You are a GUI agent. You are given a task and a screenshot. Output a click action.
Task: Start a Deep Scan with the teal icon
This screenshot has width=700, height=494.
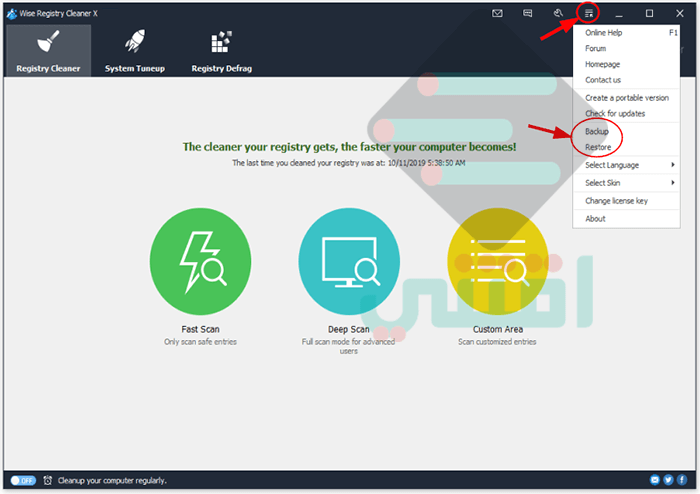[349, 262]
